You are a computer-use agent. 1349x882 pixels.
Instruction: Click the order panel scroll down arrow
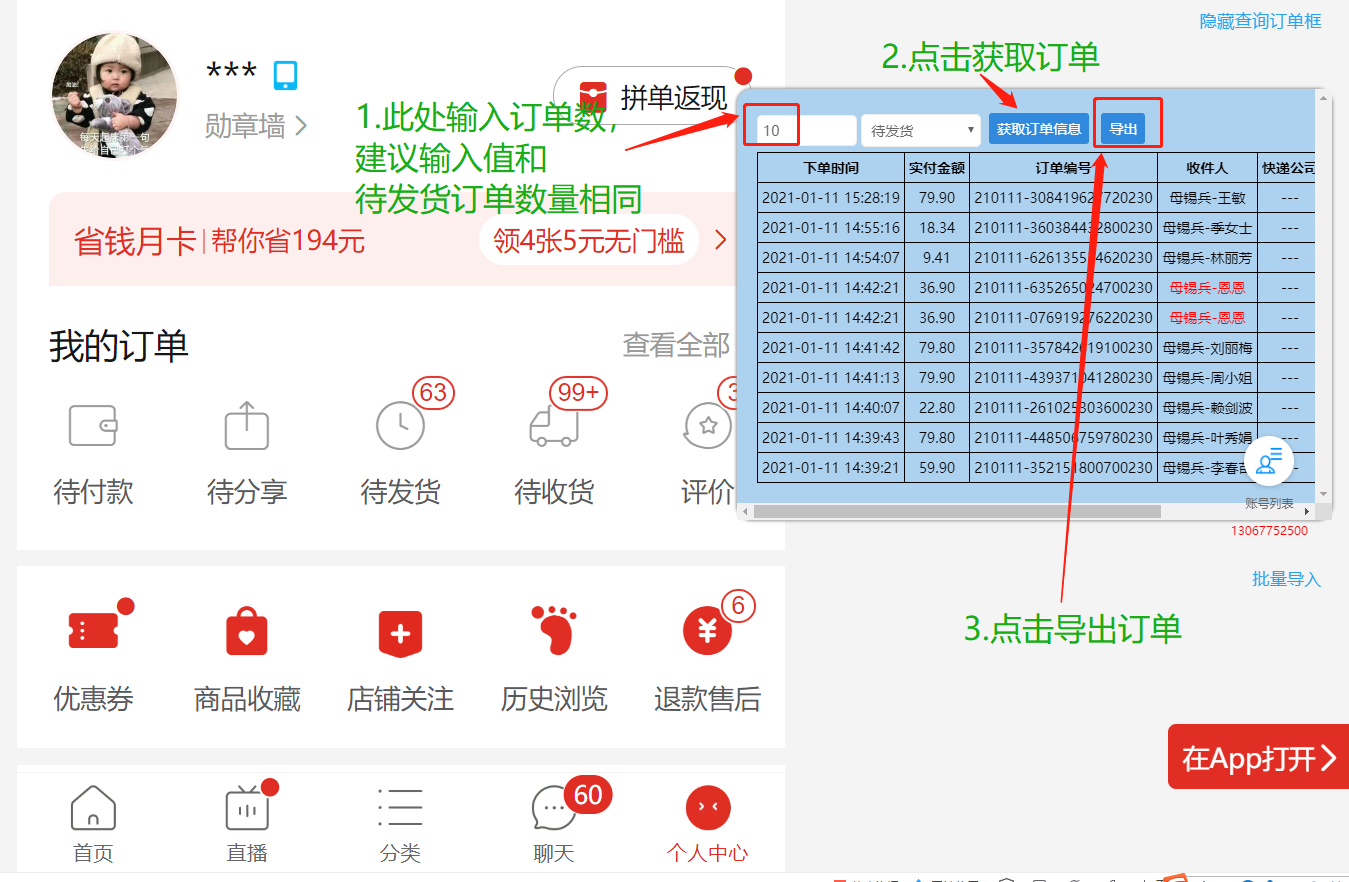tap(1324, 494)
